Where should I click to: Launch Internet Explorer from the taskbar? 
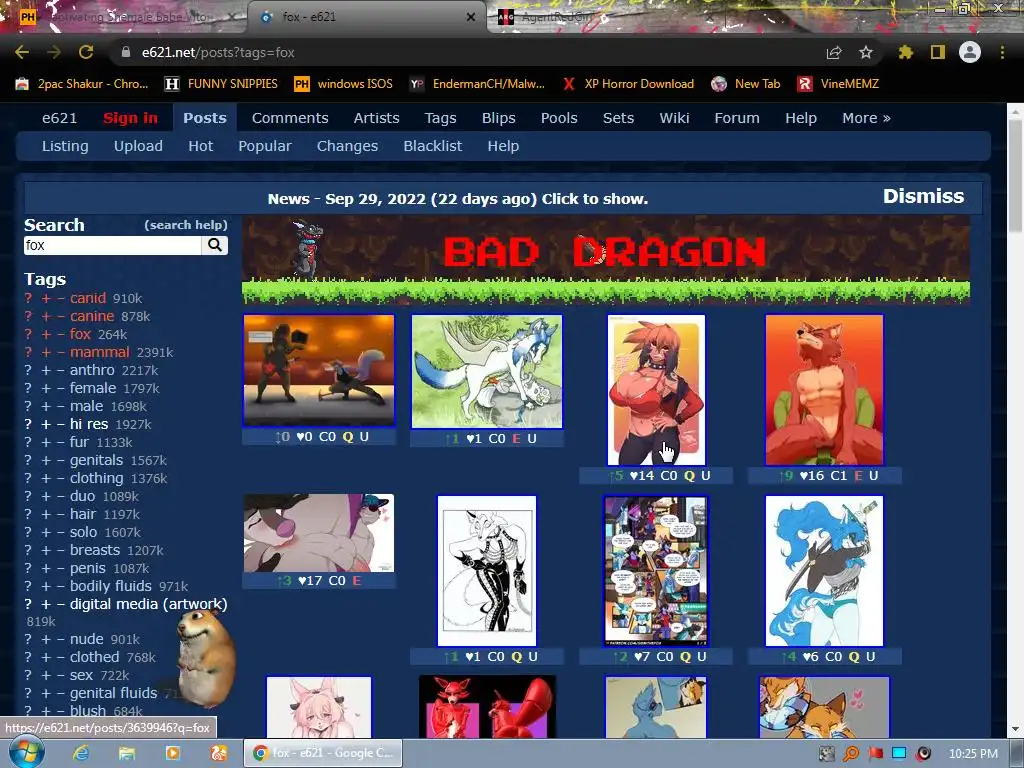81,753
